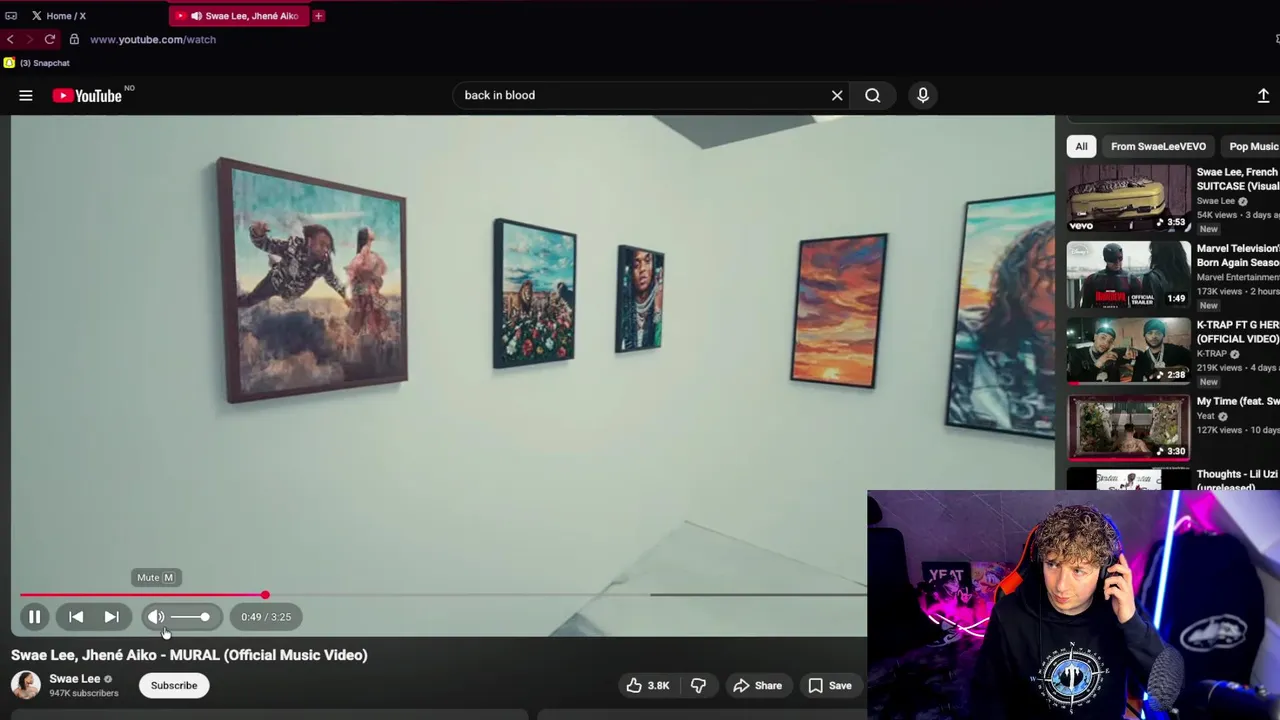Click the www.youtube.com/watch address bar

pos(153,39)
